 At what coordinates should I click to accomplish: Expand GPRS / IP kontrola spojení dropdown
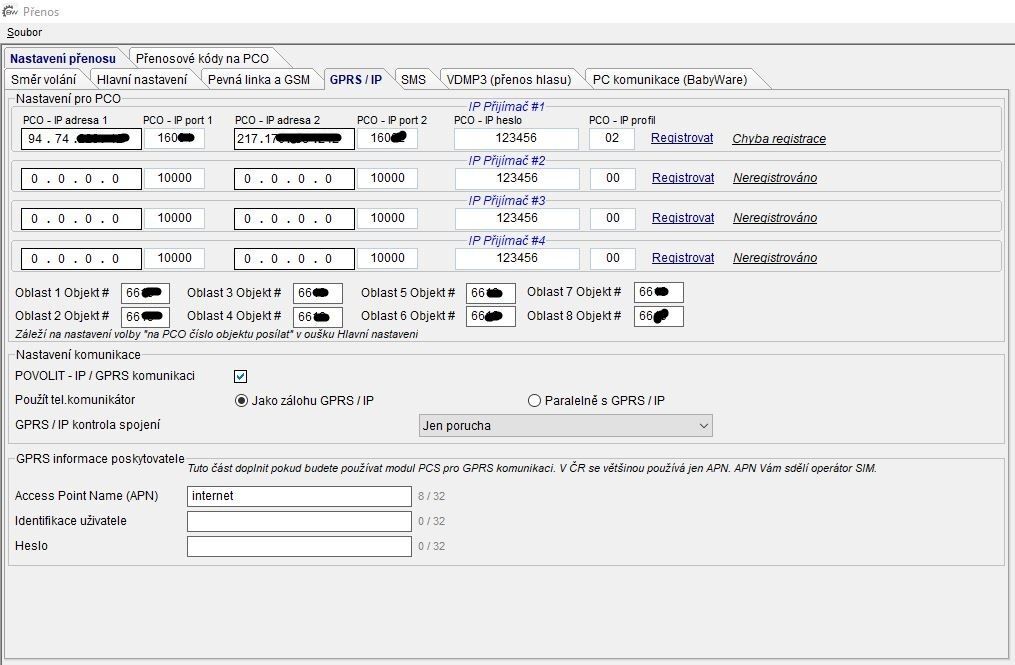click(x=565, y=426)
